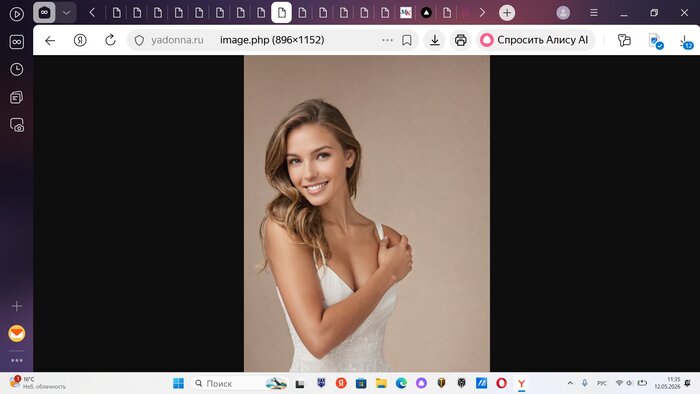Open the notifications bell icon
The image size is (700, 394).
(688, 383)
